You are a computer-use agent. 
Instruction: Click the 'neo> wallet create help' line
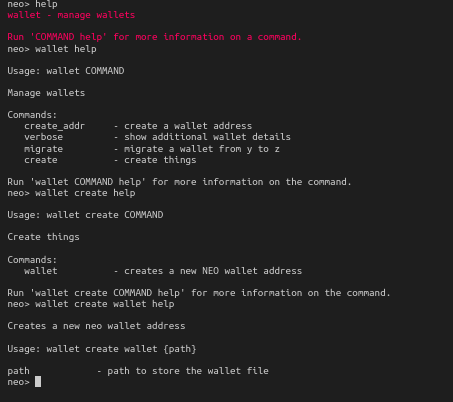pyautogui.click(x=71, y=193)
